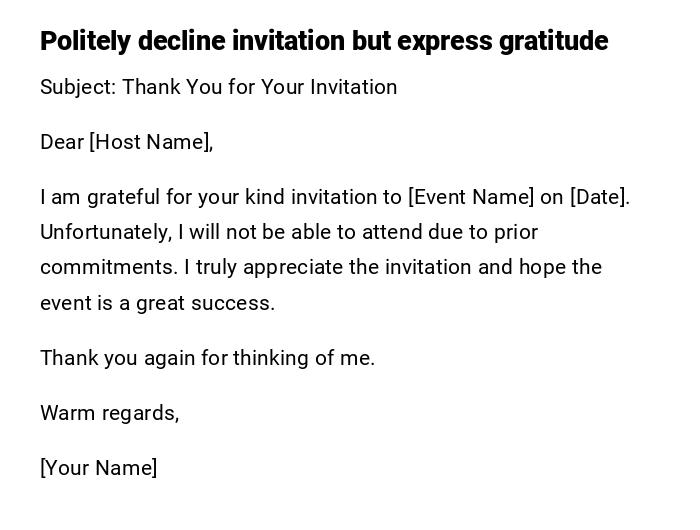Click the word "Subject:" label
The height and width of the screenshot is (530, 700).
(x=78, y=87)
